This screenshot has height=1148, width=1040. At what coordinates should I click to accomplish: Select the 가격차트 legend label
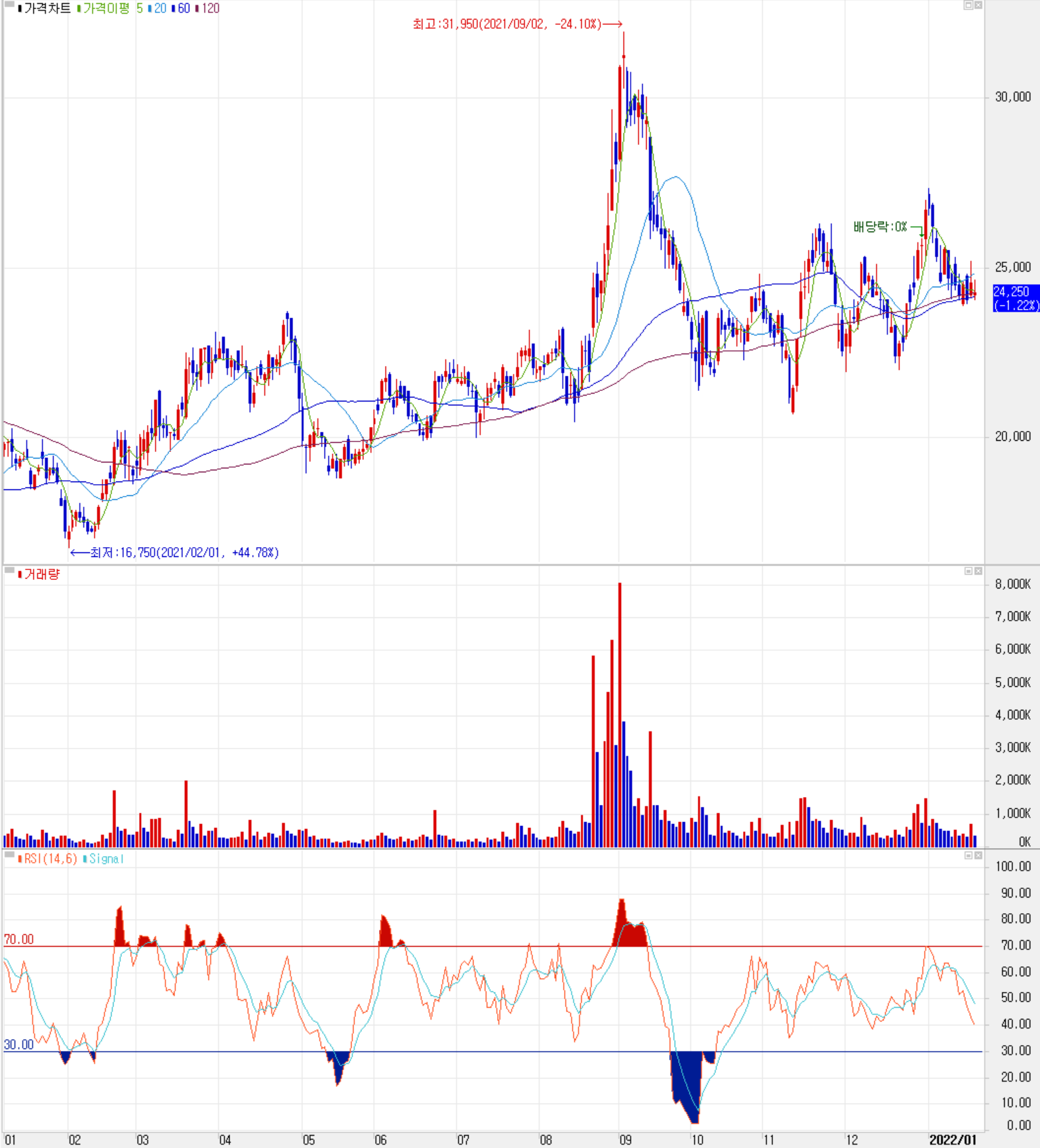[47, 9]
